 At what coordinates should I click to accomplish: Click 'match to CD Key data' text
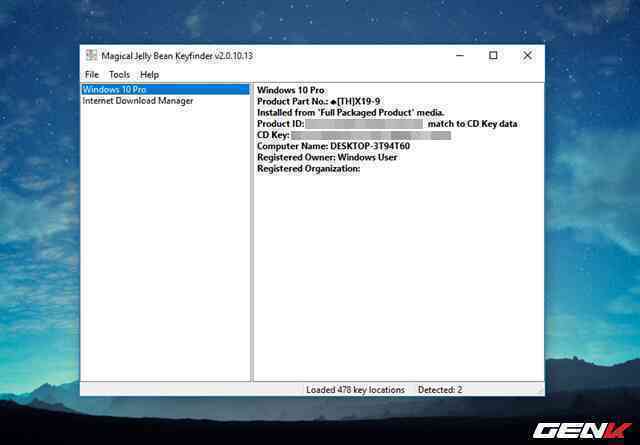click(x=473, y=124)
